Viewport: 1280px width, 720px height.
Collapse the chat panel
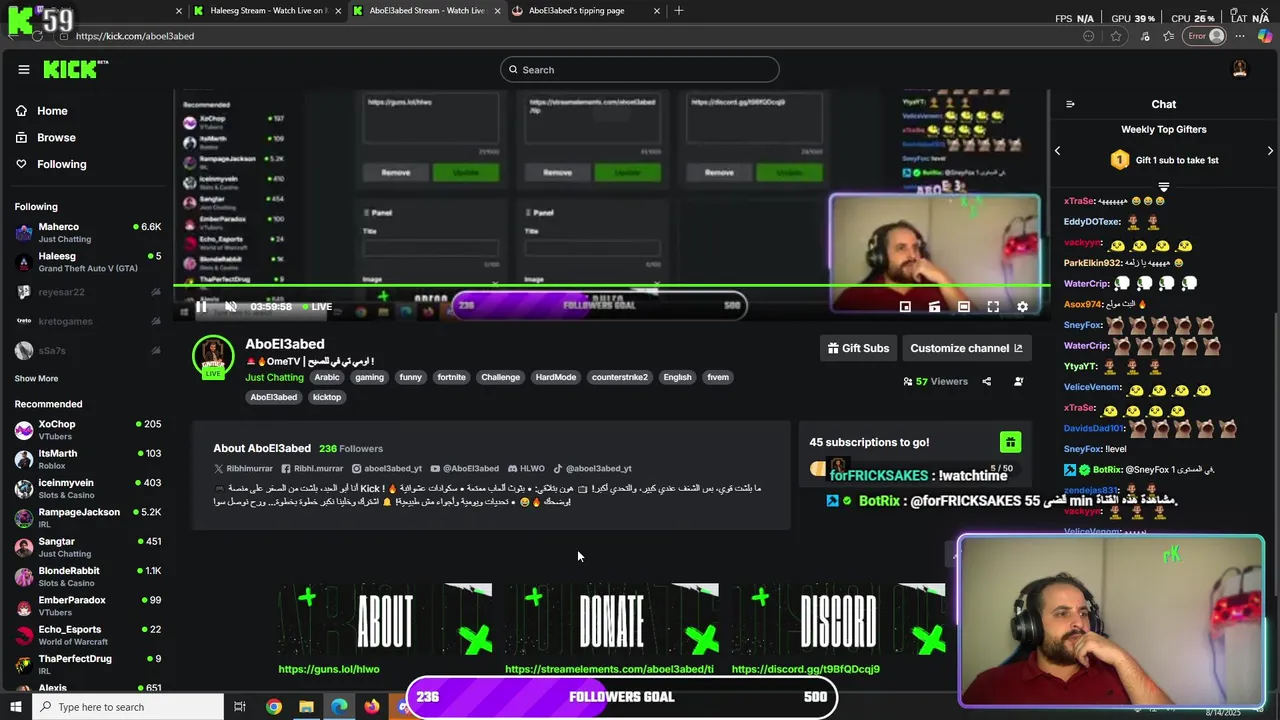click(x=1070, y=104)
